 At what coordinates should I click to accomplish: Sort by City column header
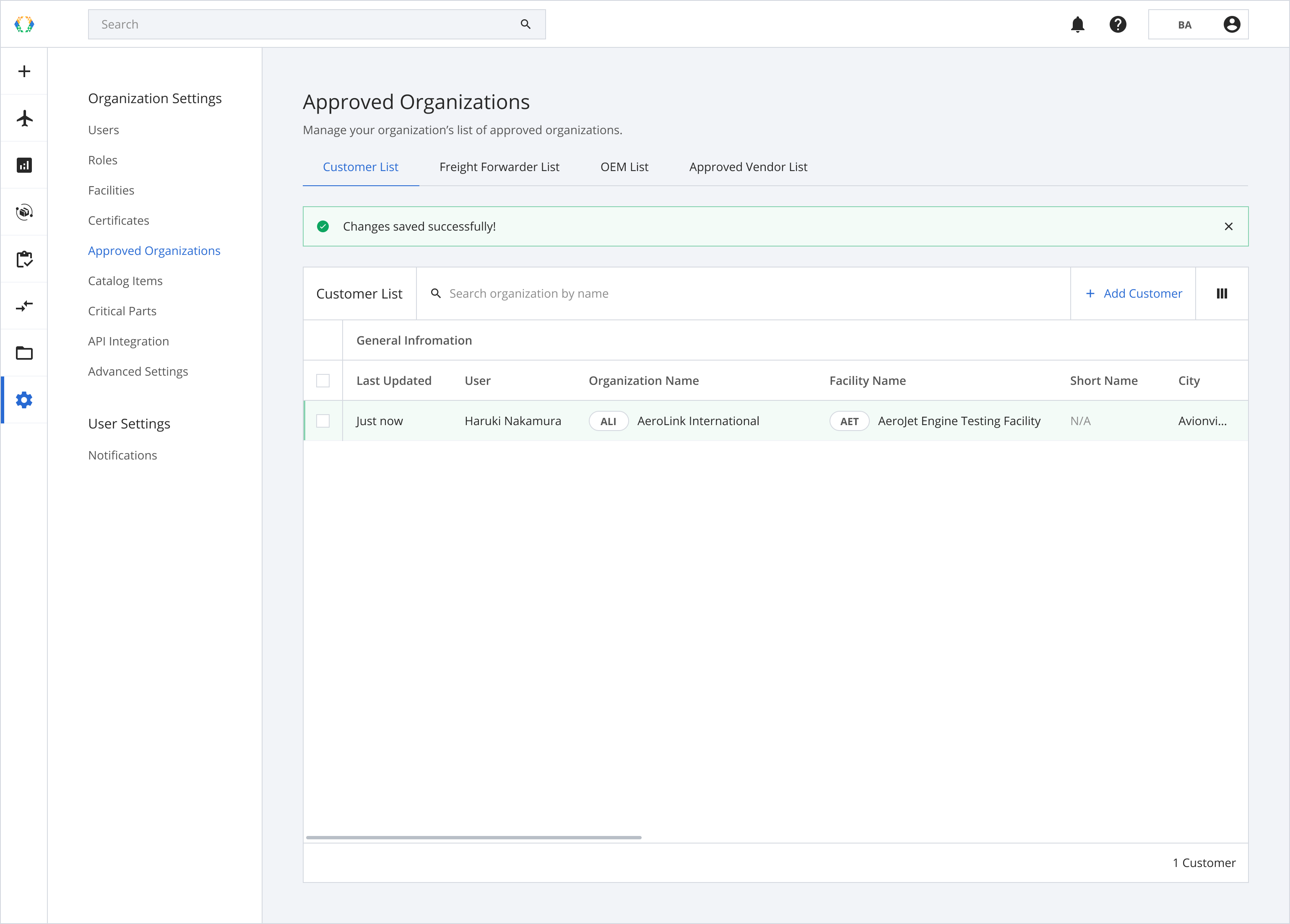(x=1189, y=380)
